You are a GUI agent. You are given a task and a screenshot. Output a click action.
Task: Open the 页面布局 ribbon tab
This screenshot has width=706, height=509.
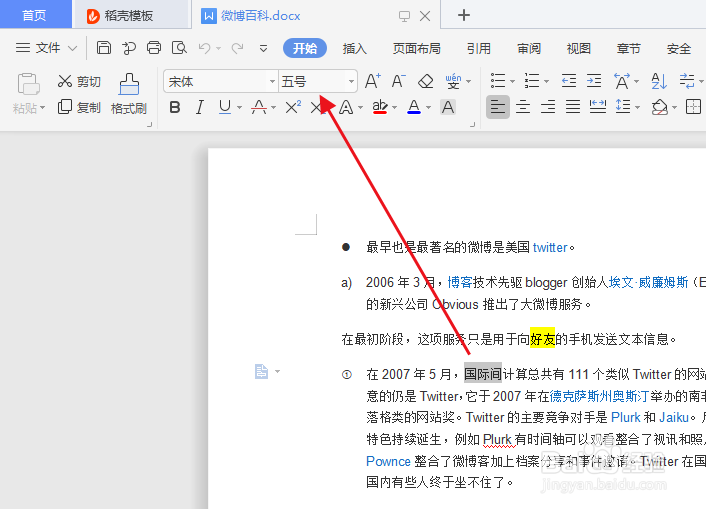(x=416, y=48)
